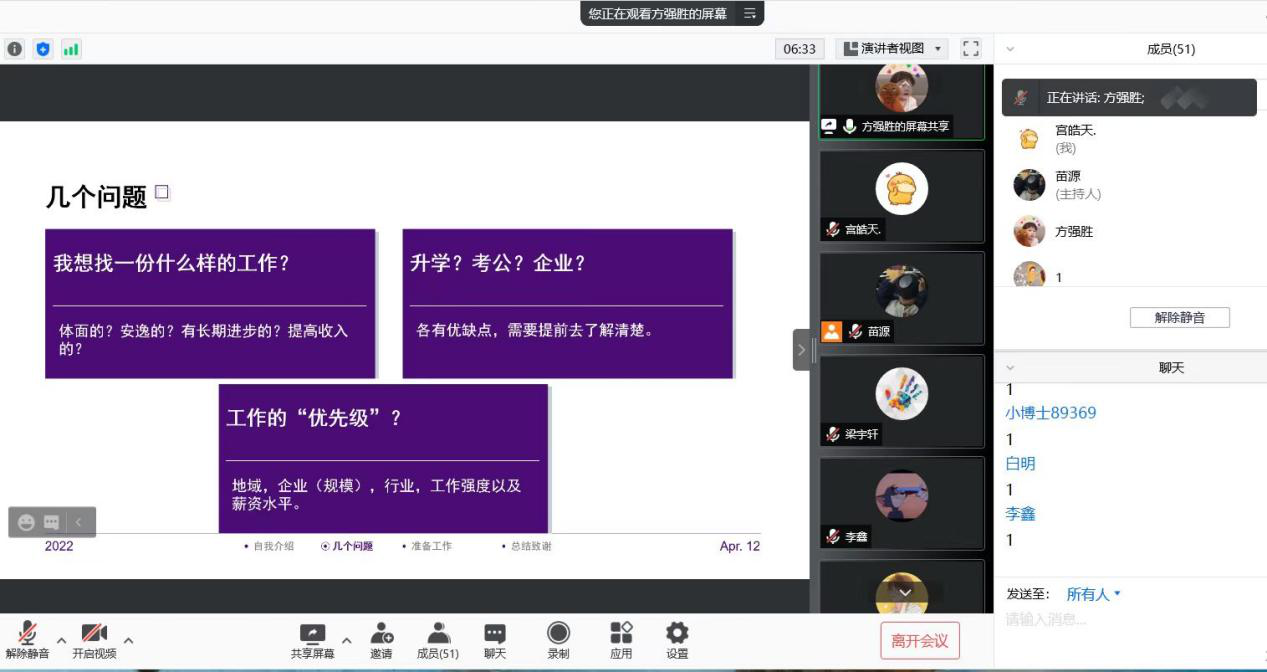Start recording with 录制 button
Image resolution: width=1267 pixels, height=672 pixels.
coord(558,640)
